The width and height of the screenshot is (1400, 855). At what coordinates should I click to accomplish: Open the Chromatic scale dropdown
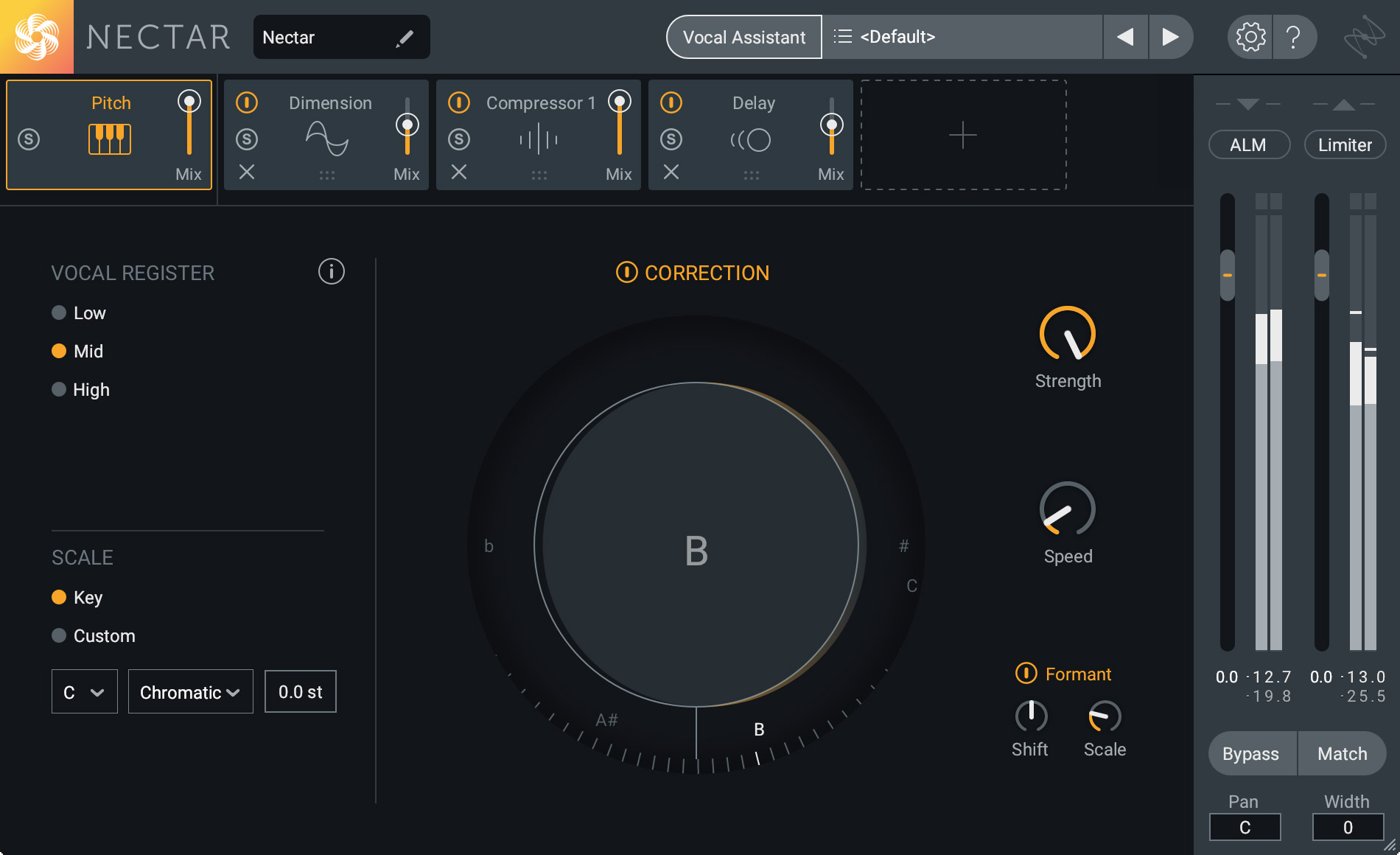click(190, 691)
